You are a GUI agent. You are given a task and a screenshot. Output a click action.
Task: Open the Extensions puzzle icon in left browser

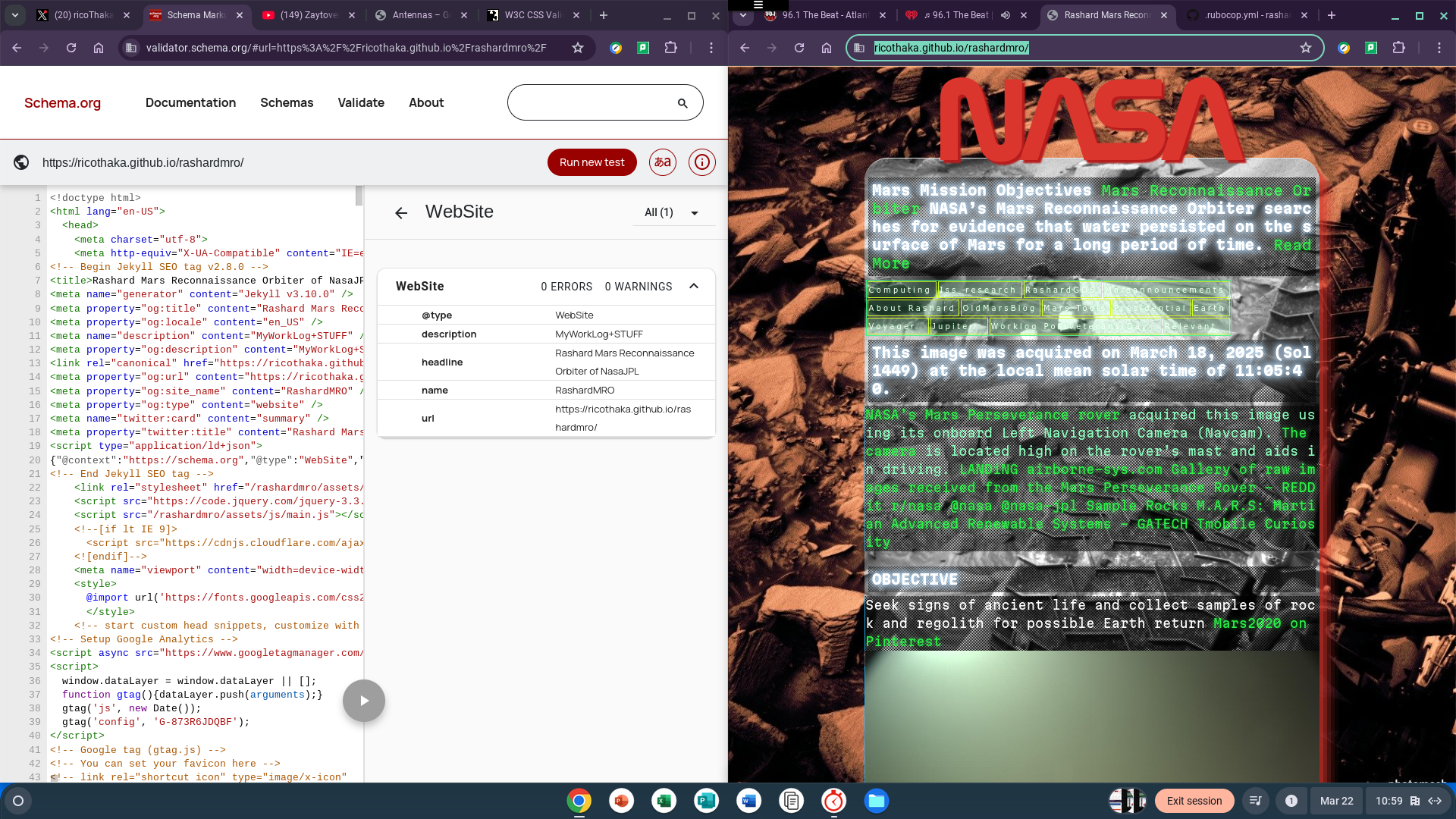tap(670, 48)
